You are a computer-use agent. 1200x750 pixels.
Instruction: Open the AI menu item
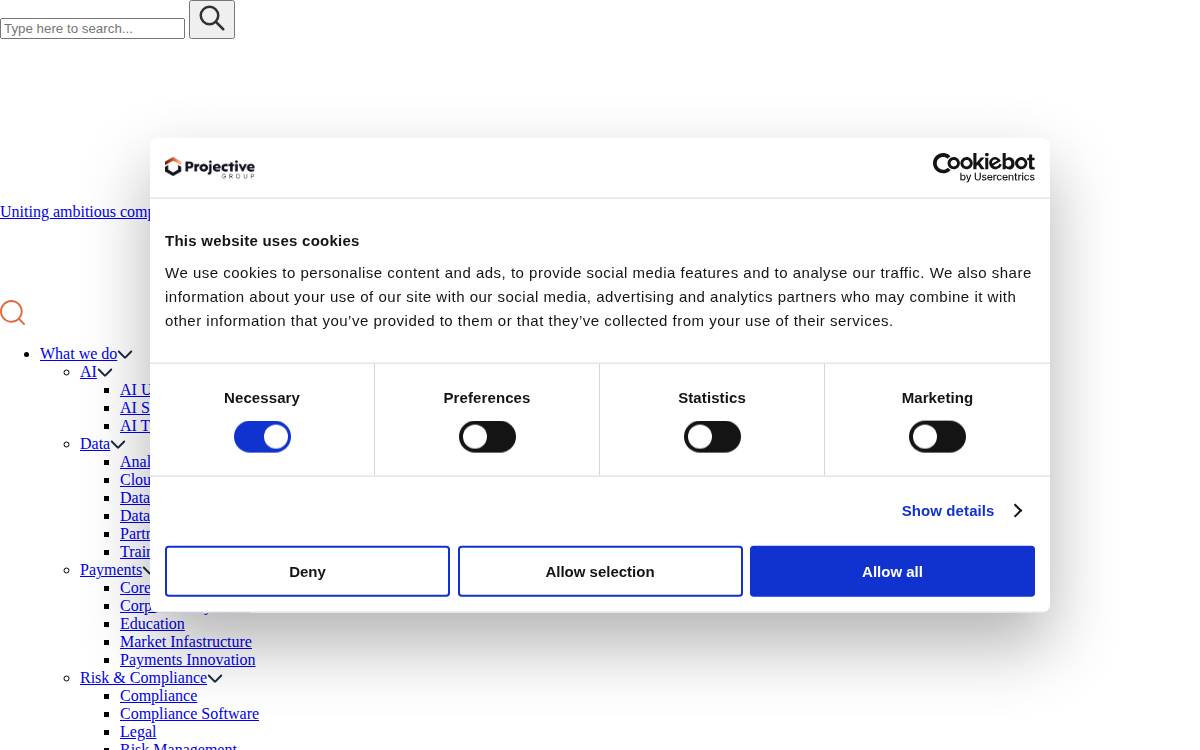[89, 372]
